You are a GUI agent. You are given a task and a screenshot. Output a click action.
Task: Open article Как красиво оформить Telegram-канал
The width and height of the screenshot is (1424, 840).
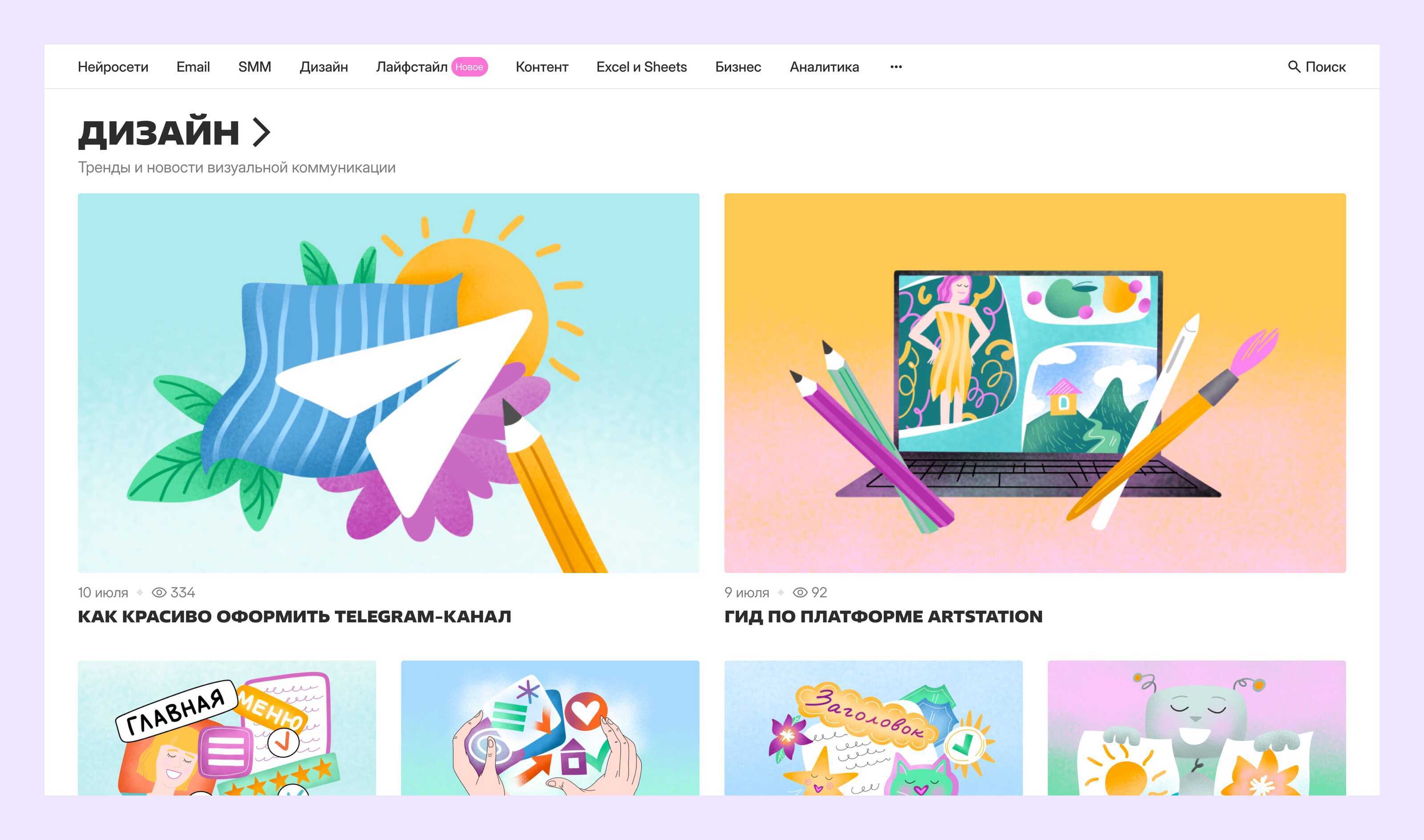tap(294, 616)
